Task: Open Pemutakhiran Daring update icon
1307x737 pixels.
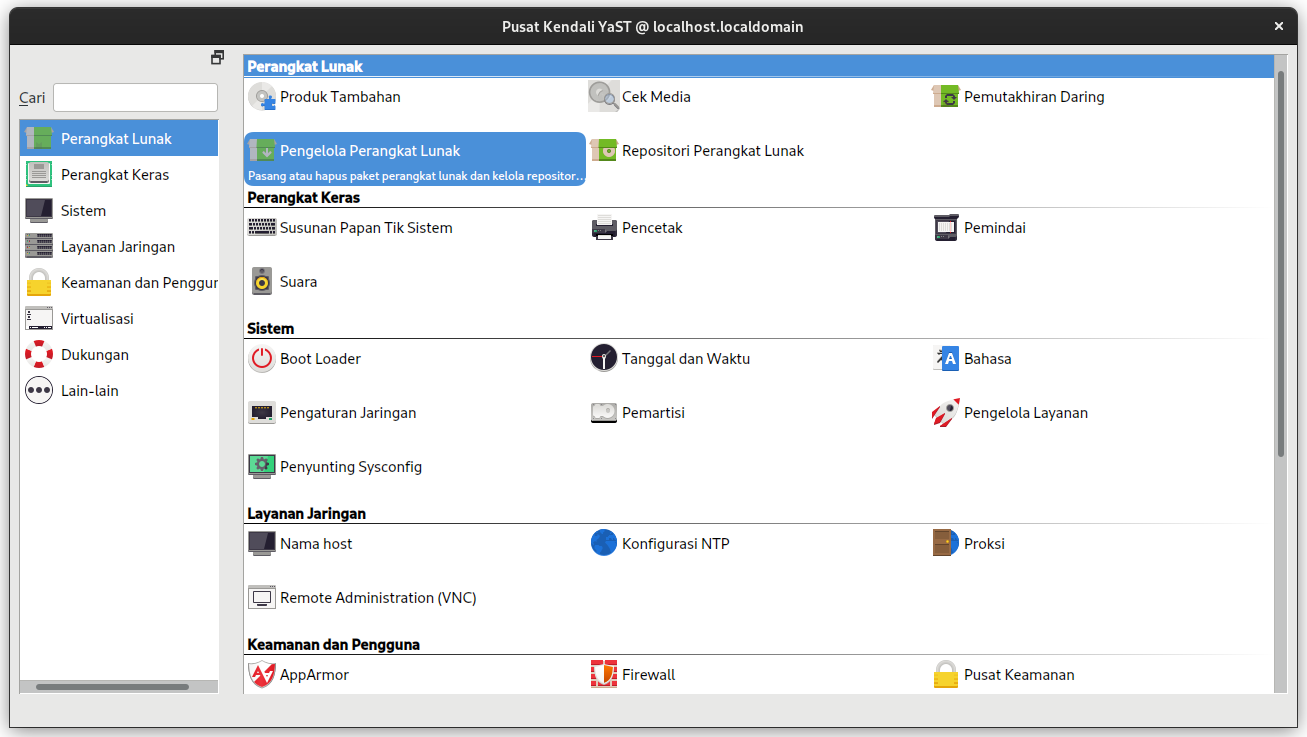Action: tap(946, 97)
